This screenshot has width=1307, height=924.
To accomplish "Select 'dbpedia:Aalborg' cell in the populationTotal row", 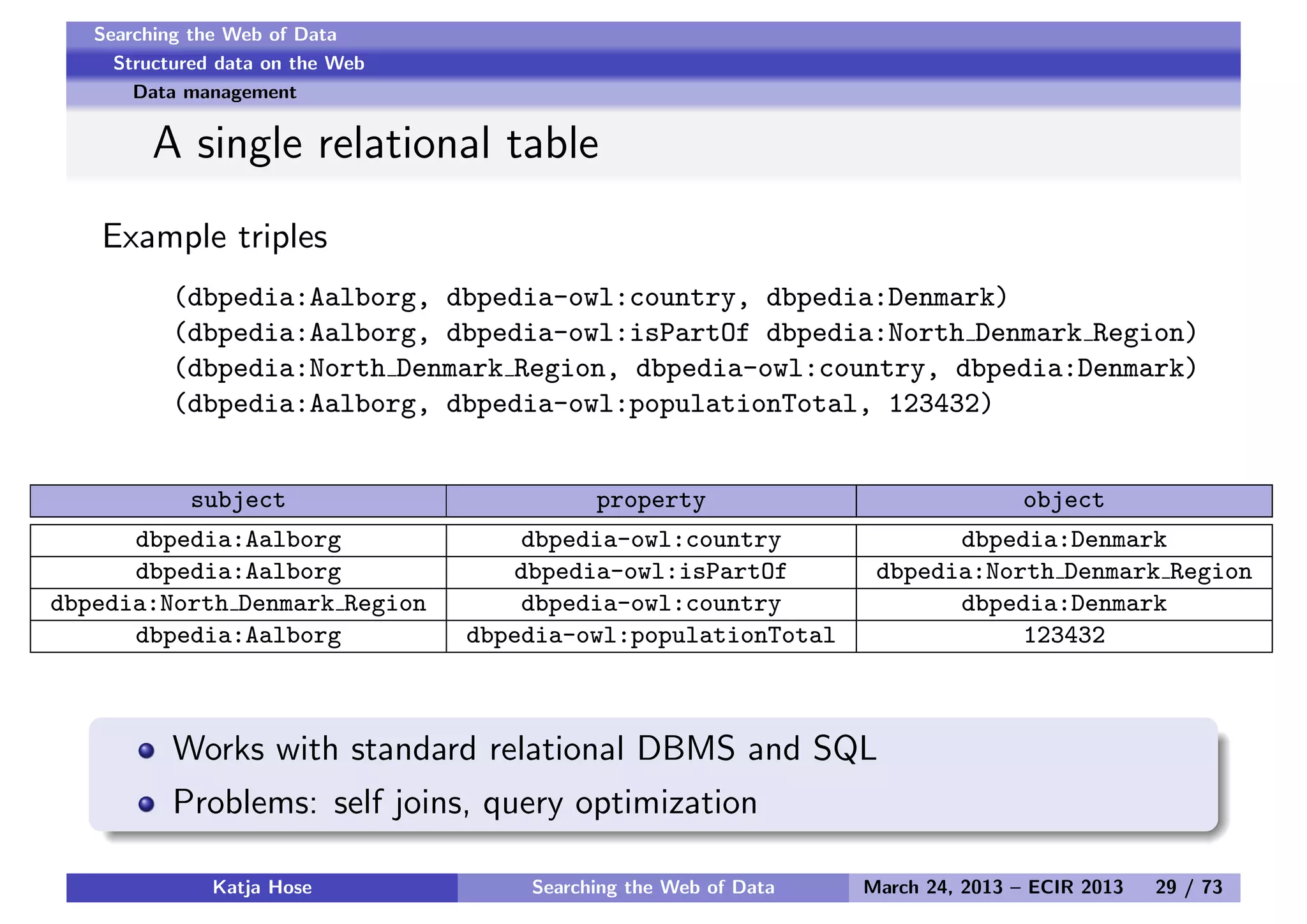I will tap(238, 636).
